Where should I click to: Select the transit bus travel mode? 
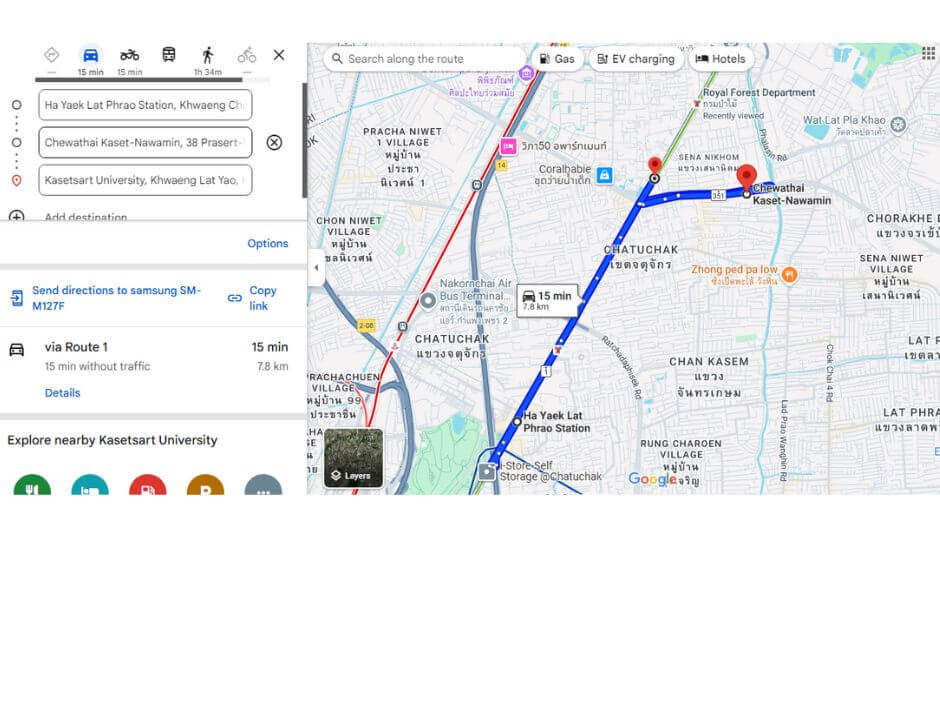pos(169,55)
